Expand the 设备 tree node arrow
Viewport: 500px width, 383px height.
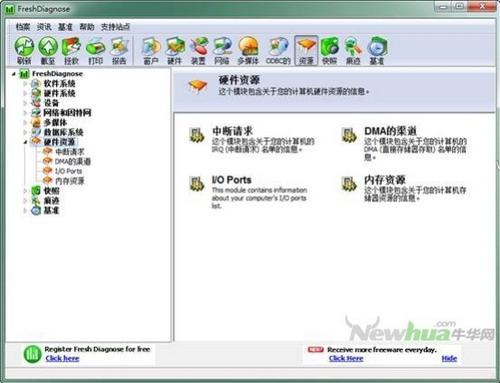[25, 103]
